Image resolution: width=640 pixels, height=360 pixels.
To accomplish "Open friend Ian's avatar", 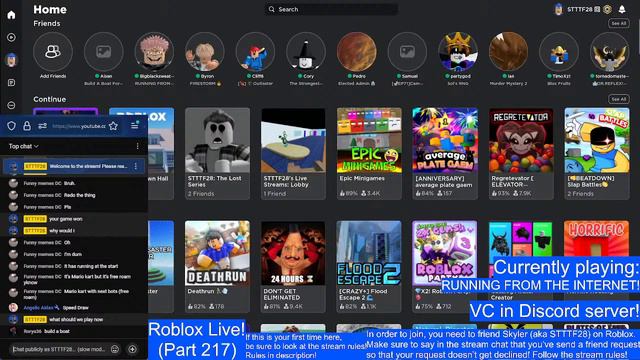I will coord(509,52).
